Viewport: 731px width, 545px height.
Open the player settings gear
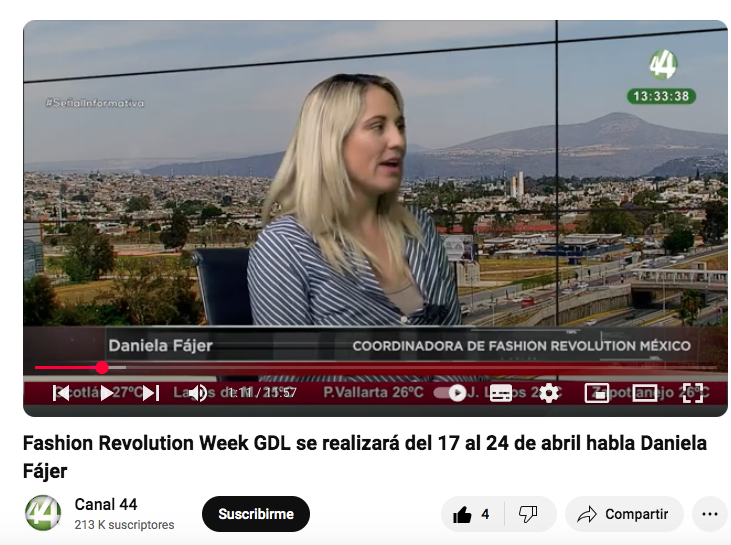click(x=548, y=393)
